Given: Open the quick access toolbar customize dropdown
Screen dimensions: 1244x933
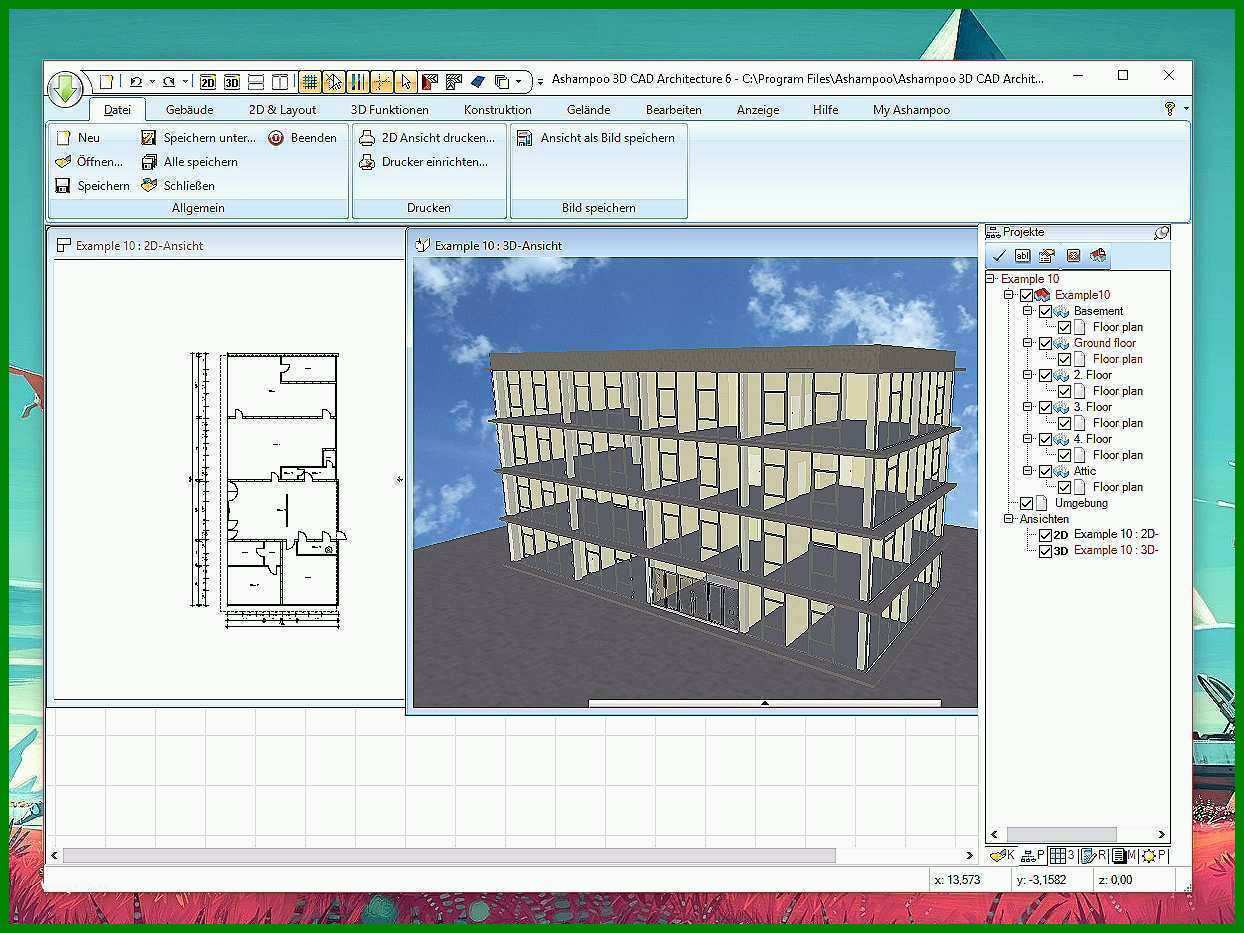Looking at the screenshot, I should point(540,82).
